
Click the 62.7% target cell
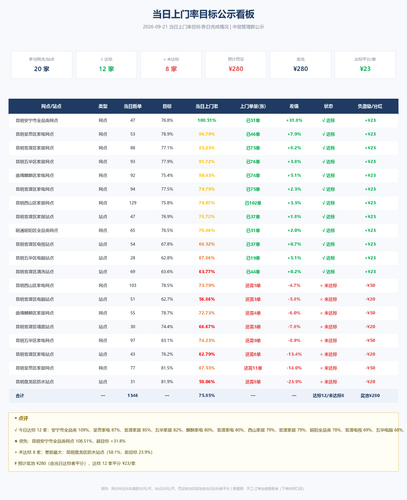pyautogui.click(x=167, y=299)
